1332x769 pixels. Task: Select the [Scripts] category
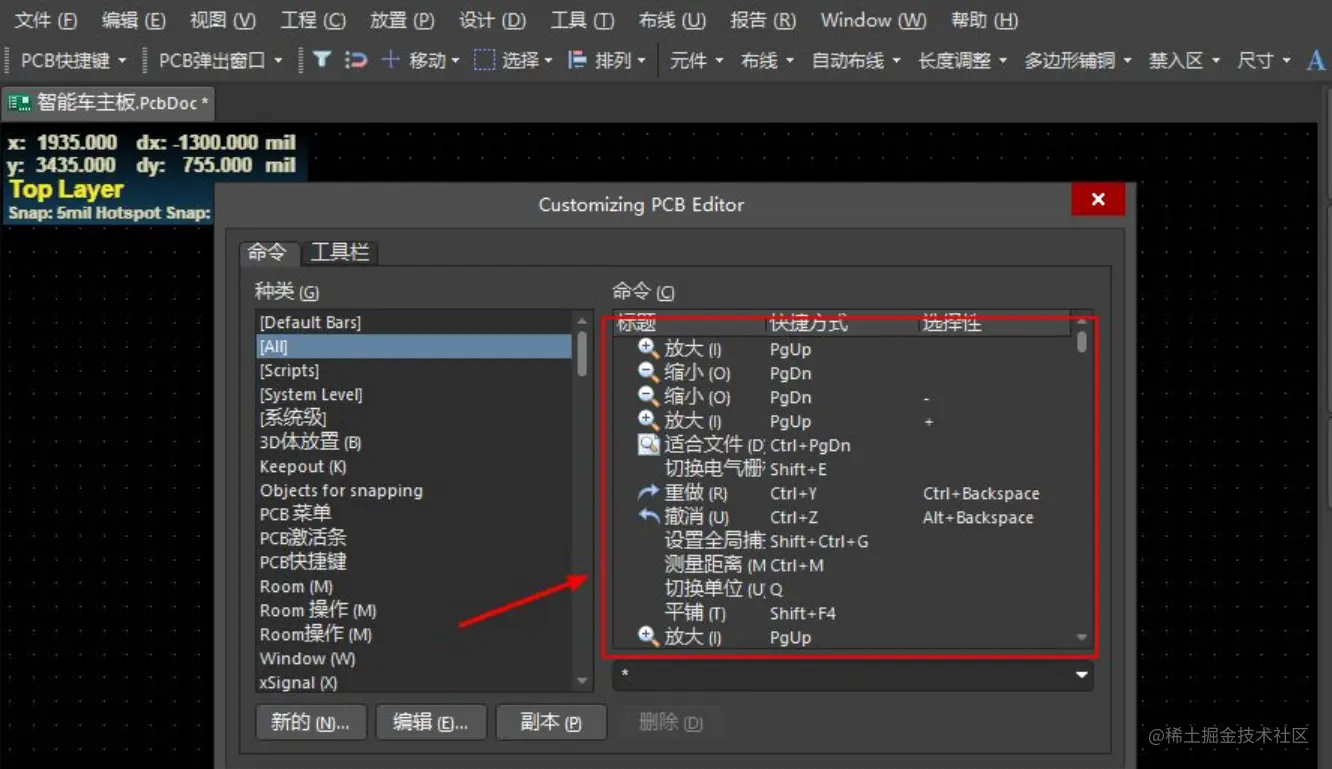pyautogui.click(x=414, y=370)
